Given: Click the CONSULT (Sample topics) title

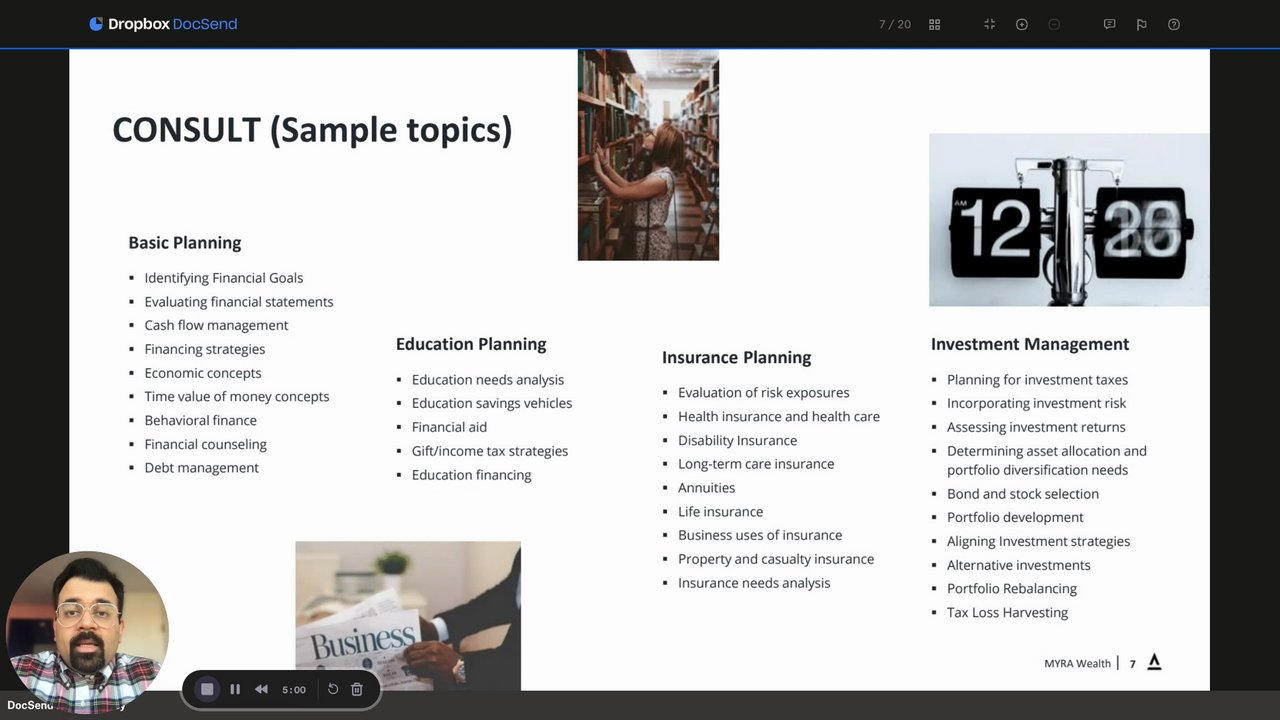Looking at the screenshot, I should click(x=312, y=130).
